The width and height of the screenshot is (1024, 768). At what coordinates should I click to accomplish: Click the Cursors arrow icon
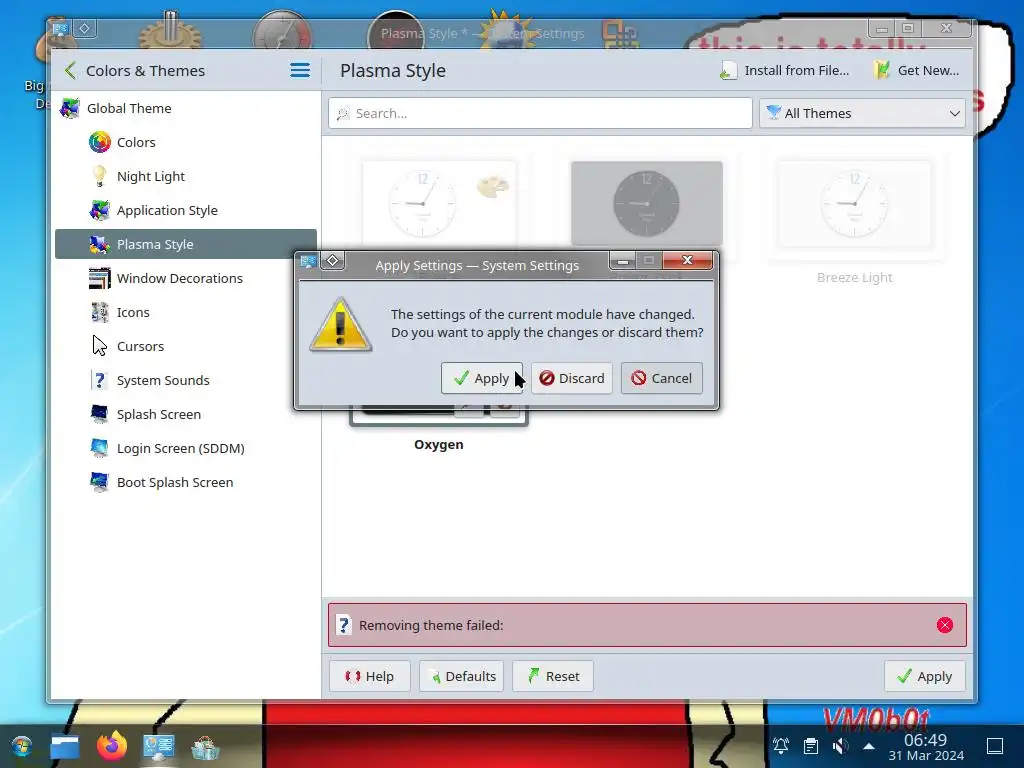tap(99, 346)
